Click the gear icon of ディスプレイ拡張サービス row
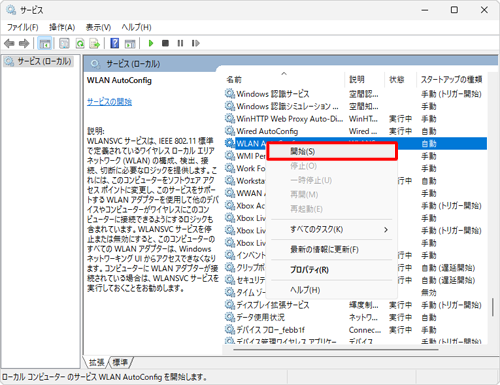This screenshot has height=385, width=500. 229,305
